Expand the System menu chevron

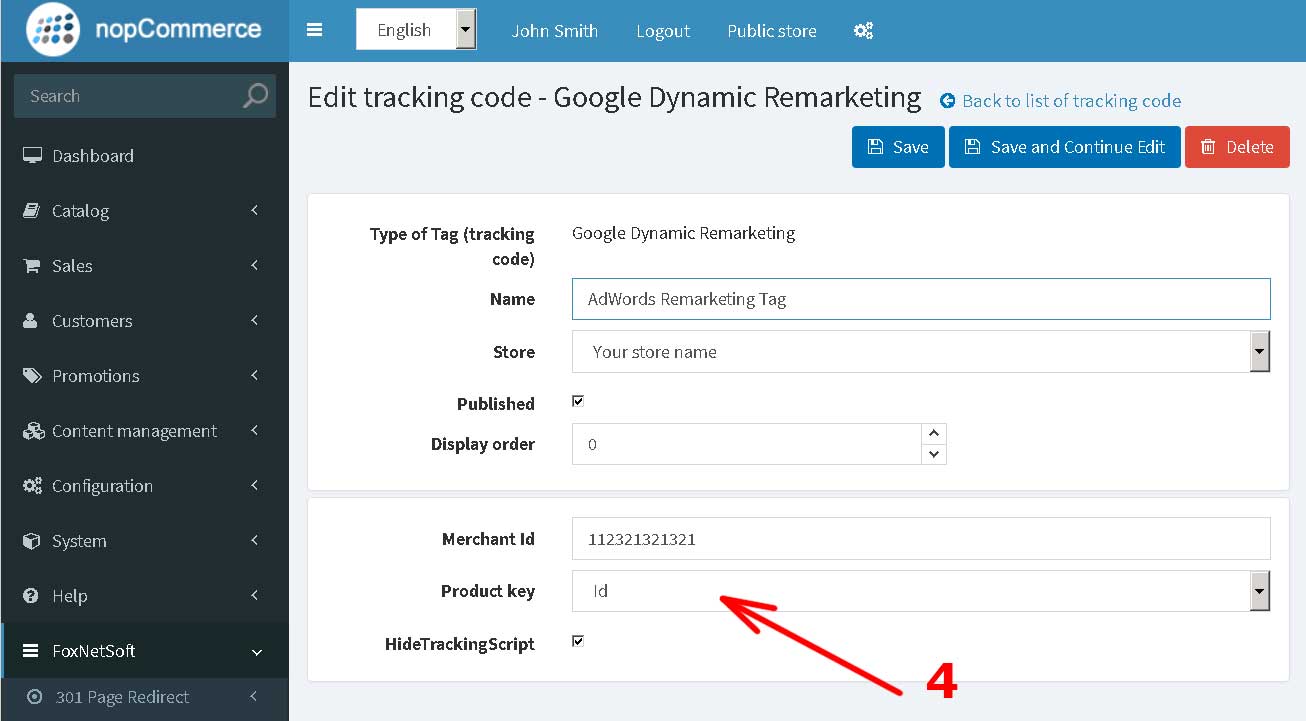[x=255, y=540]
